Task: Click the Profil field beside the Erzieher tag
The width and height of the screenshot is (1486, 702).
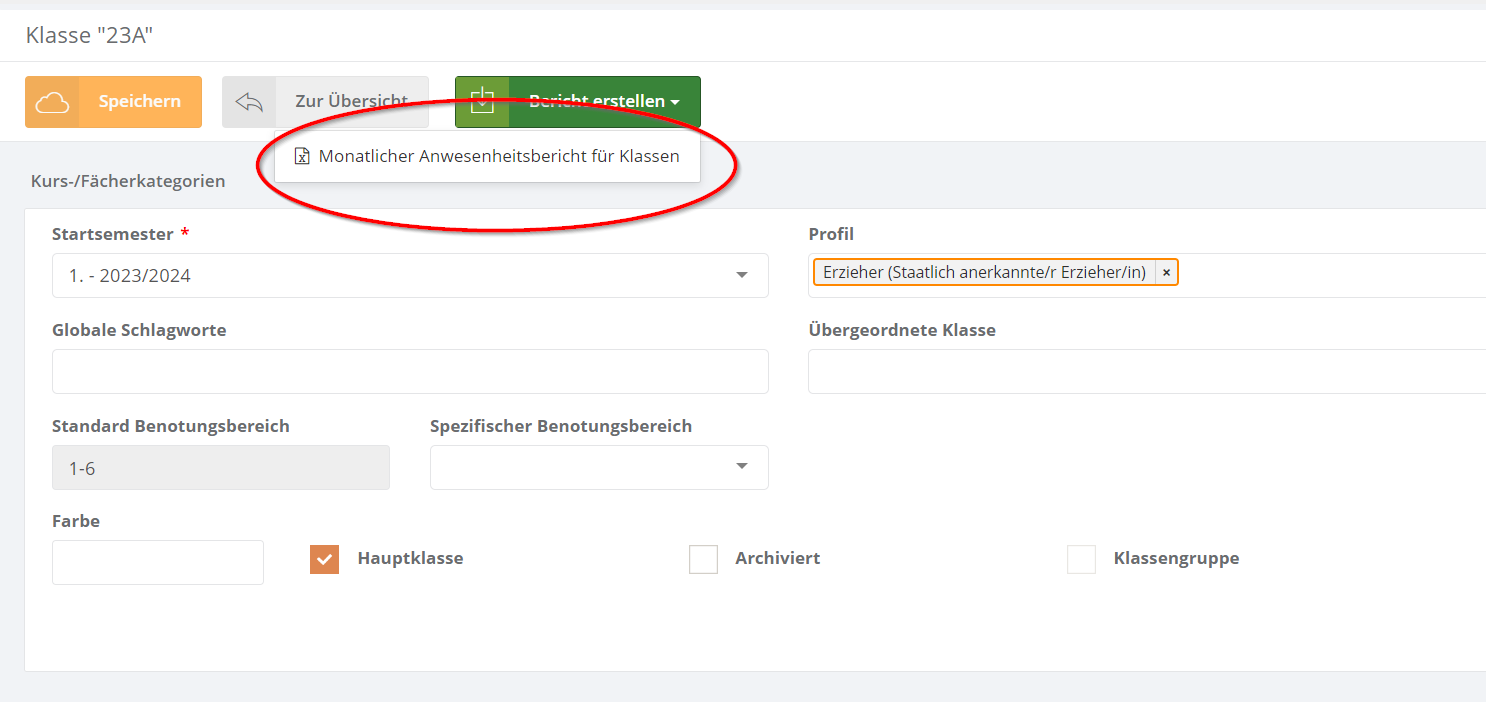Action: [x=1330, y=275]
